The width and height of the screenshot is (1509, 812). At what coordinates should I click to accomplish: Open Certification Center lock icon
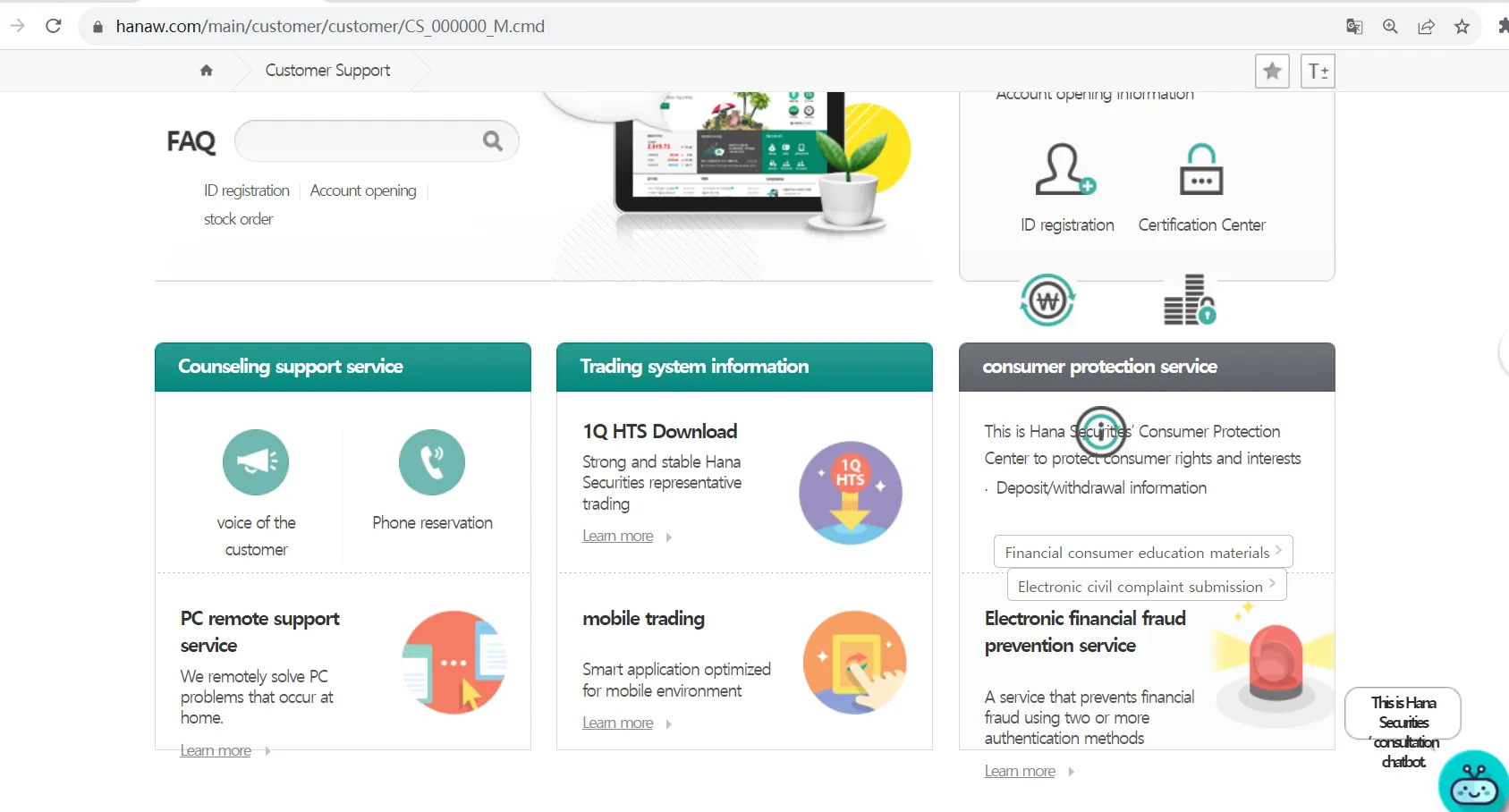tap(1201, 169)
